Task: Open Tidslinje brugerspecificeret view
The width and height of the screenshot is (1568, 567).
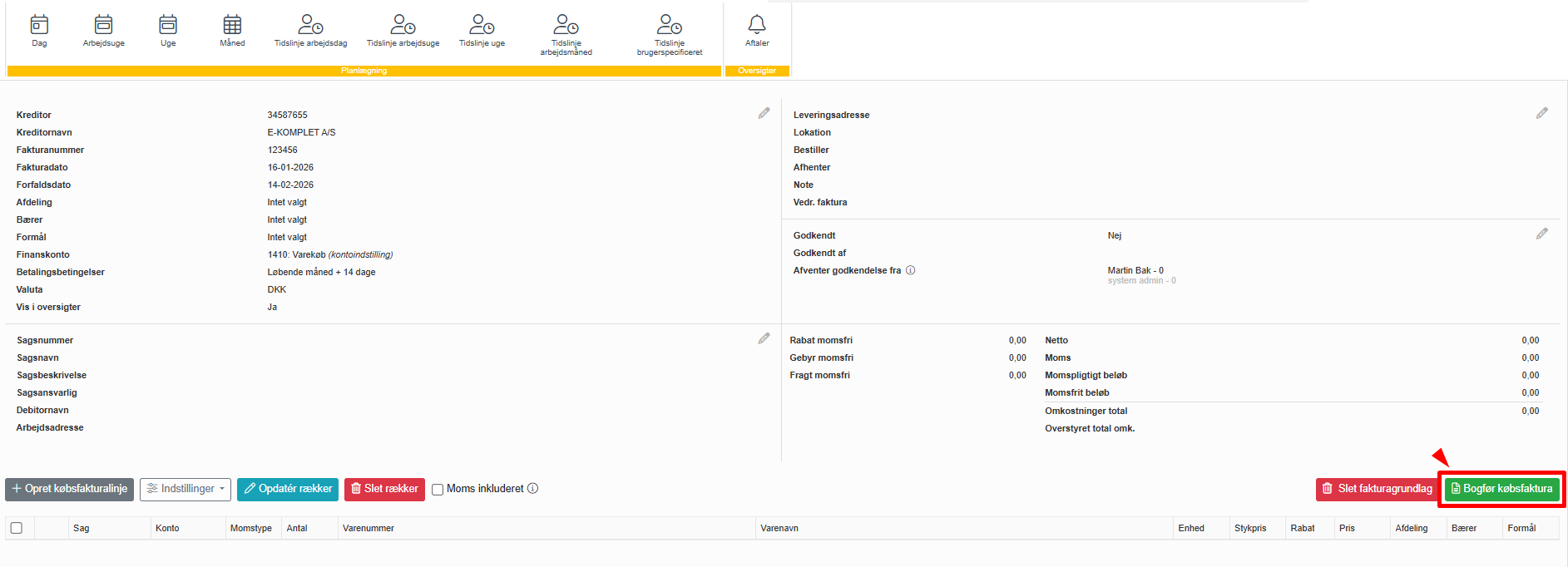Action: (x=669, y=35)
